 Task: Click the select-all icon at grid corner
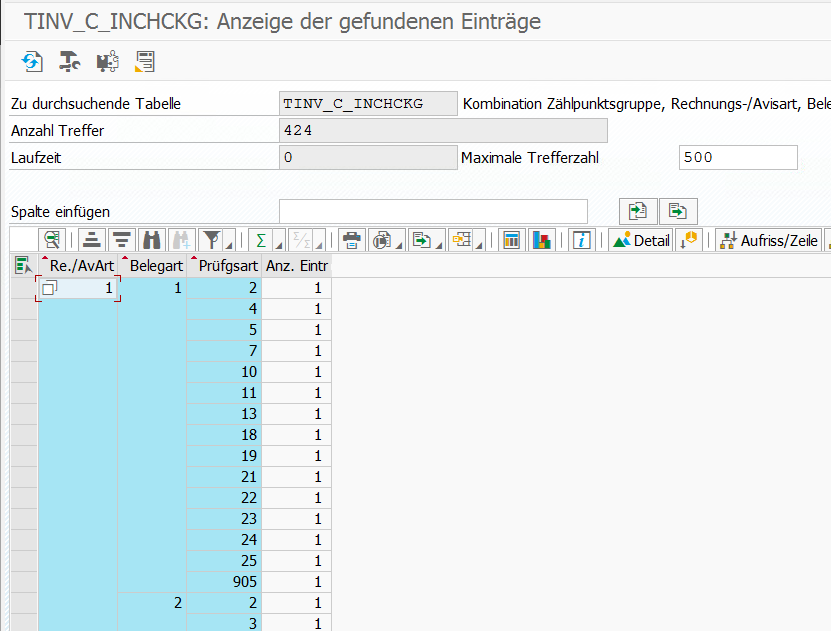[x=23, y=266]
